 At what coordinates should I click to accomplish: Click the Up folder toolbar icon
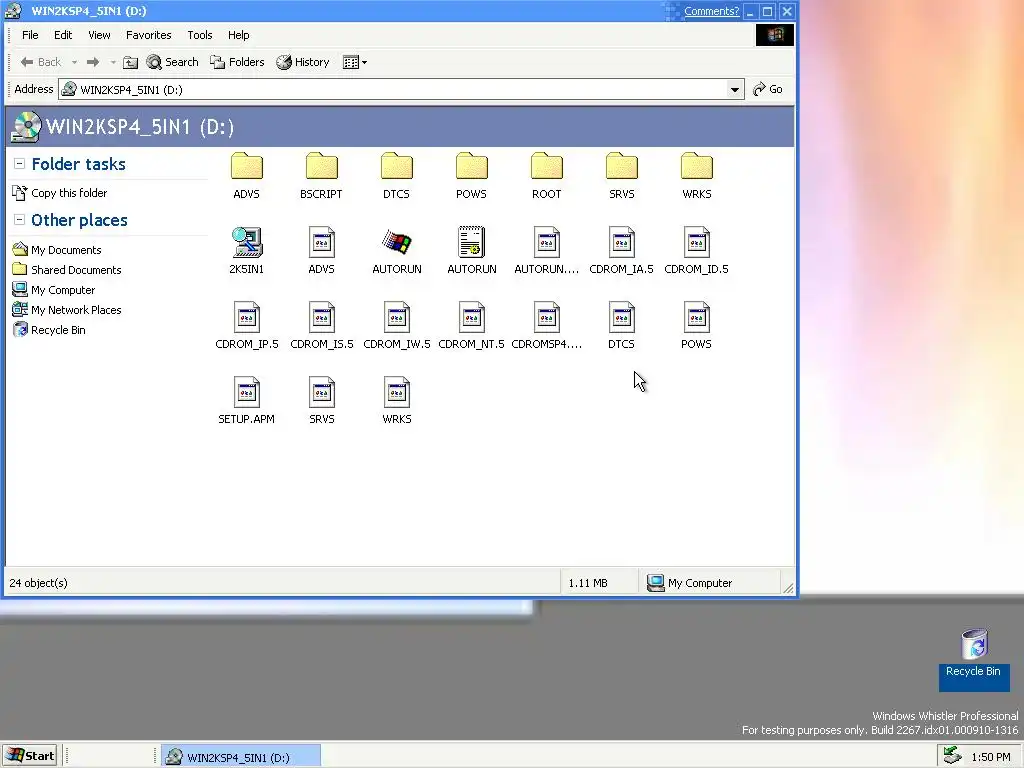coord(131,62)
